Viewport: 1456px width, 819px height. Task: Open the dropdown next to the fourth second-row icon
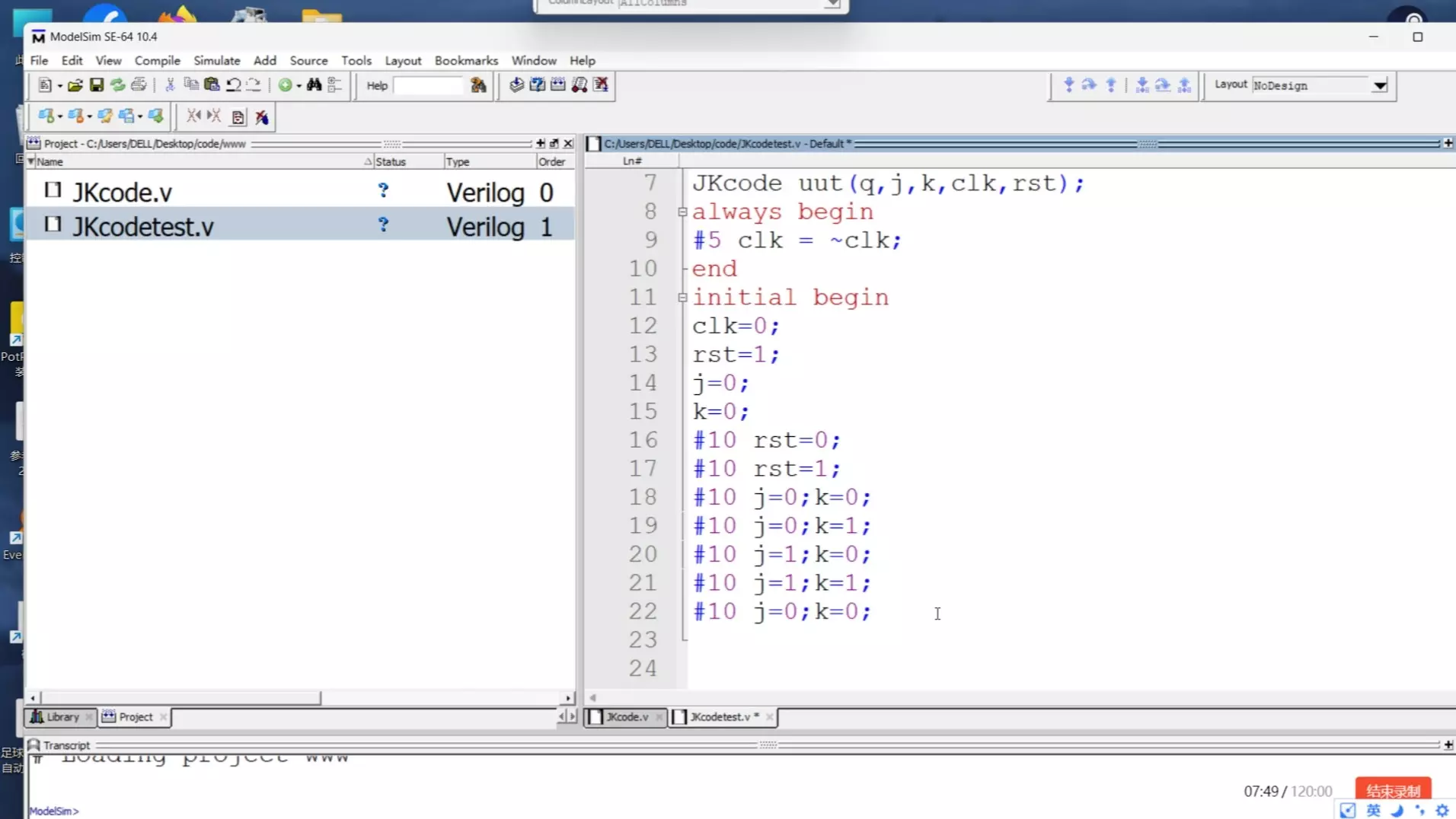click(x=140, y=116)
